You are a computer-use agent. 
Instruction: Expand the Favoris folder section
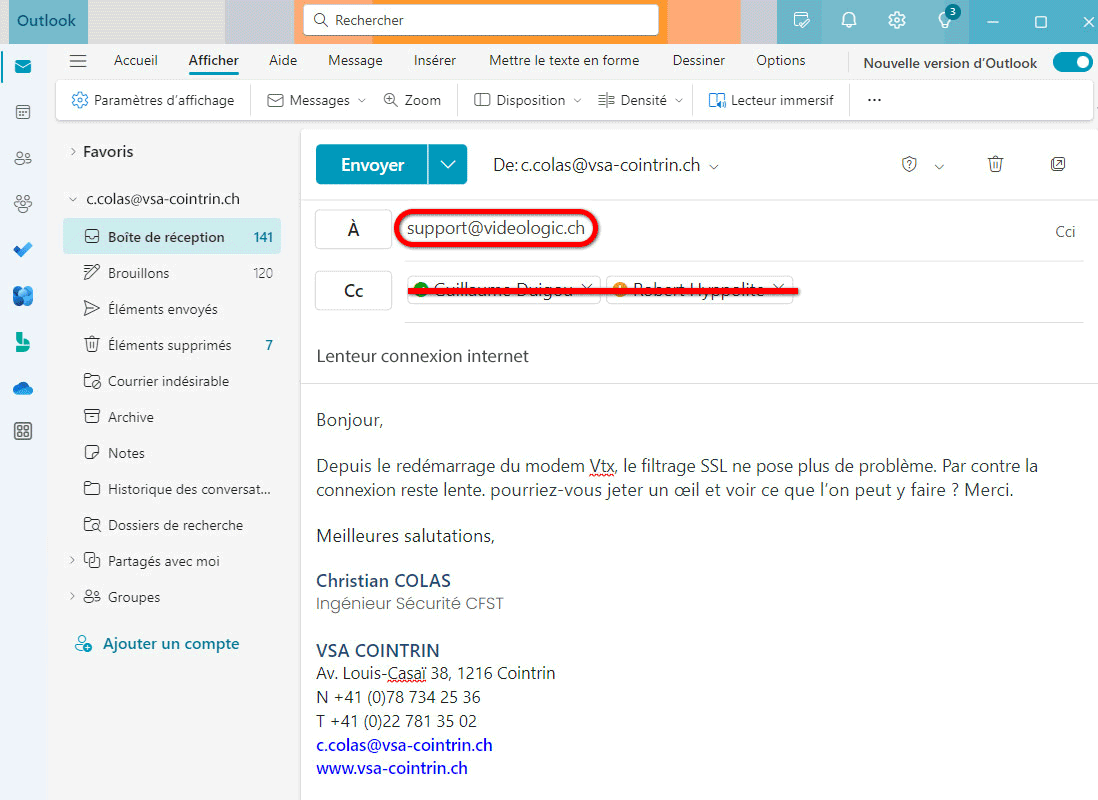pyautogui.click(x=72, y=152)
